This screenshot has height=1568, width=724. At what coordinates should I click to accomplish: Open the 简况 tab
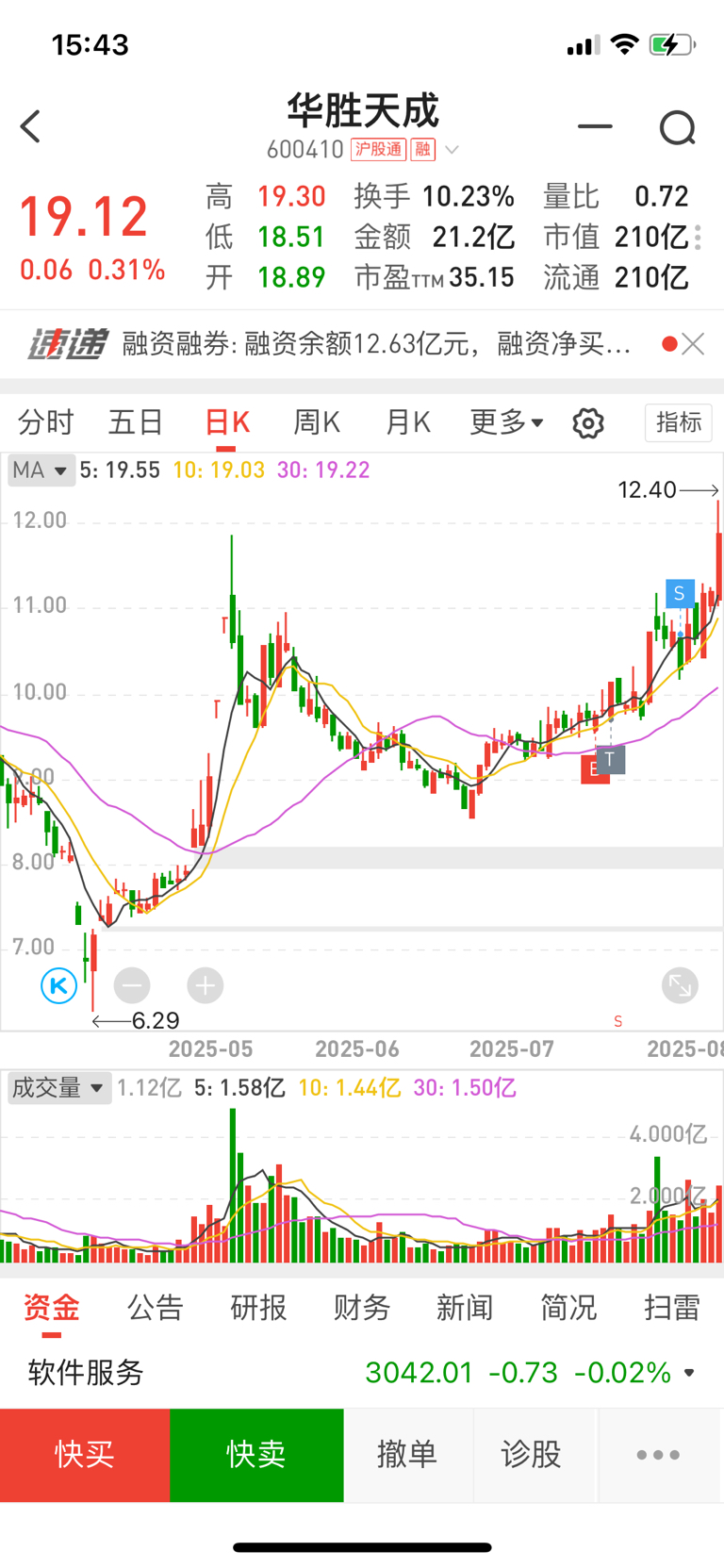(568, 1308)
